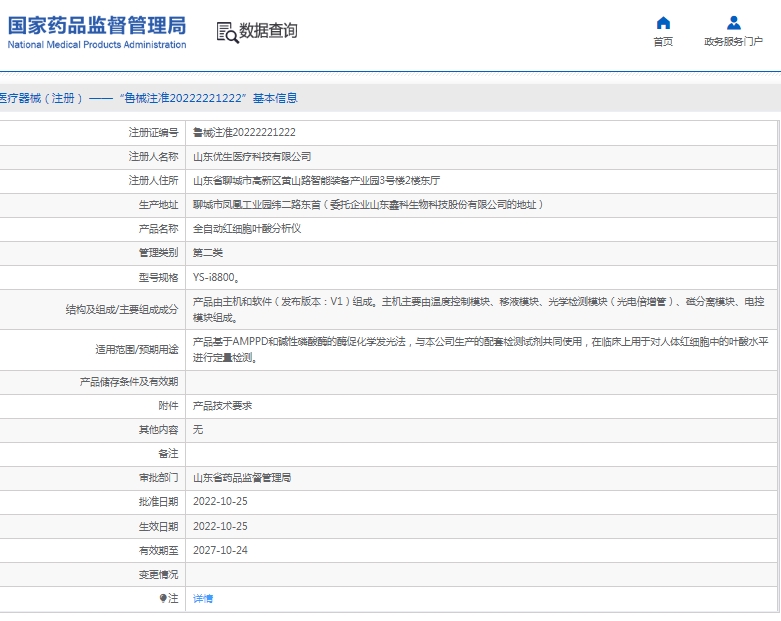Viewport: 781px width, 621px height.
Task: Click the 批准日期 label
Action: click(158, 501)
